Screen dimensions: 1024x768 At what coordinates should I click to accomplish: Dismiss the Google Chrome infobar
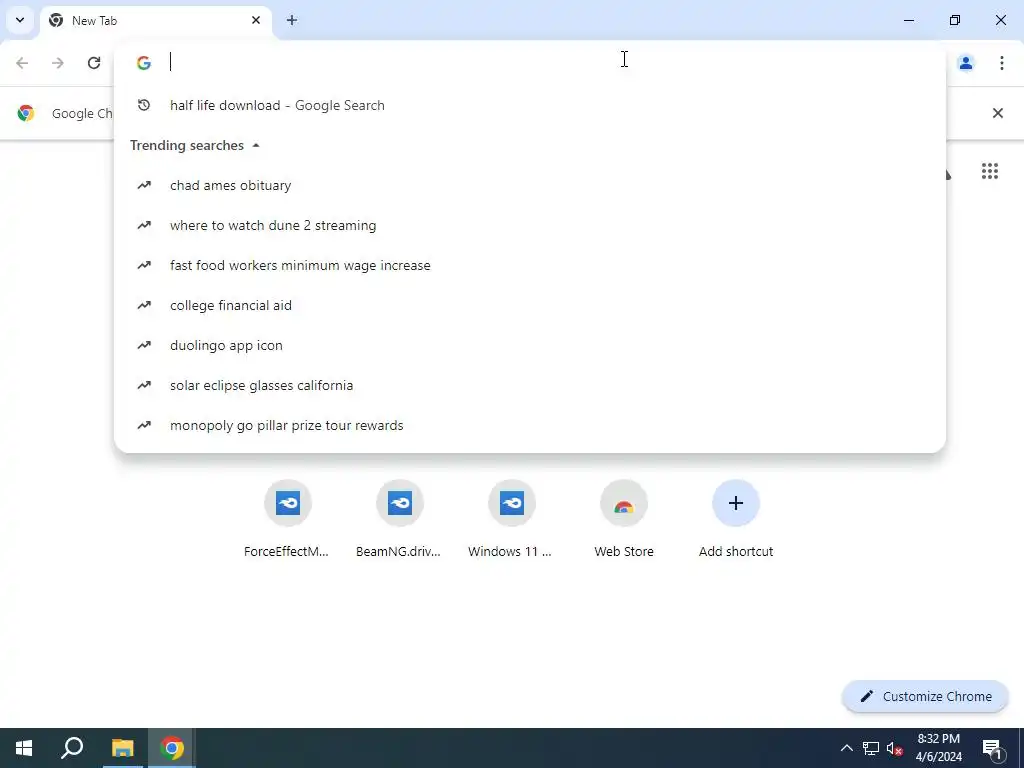997,113
